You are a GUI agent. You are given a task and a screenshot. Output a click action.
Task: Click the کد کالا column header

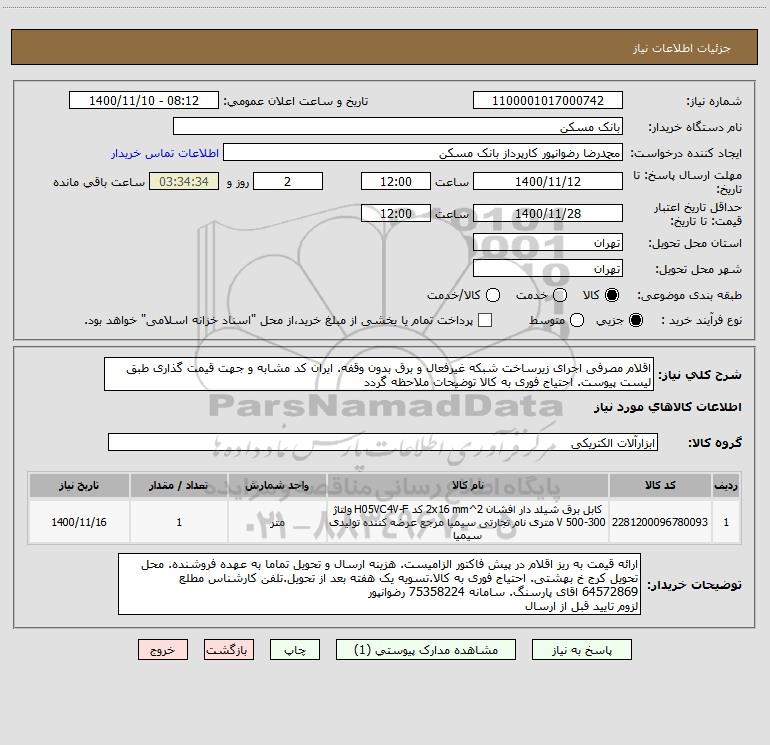(660, 485)
